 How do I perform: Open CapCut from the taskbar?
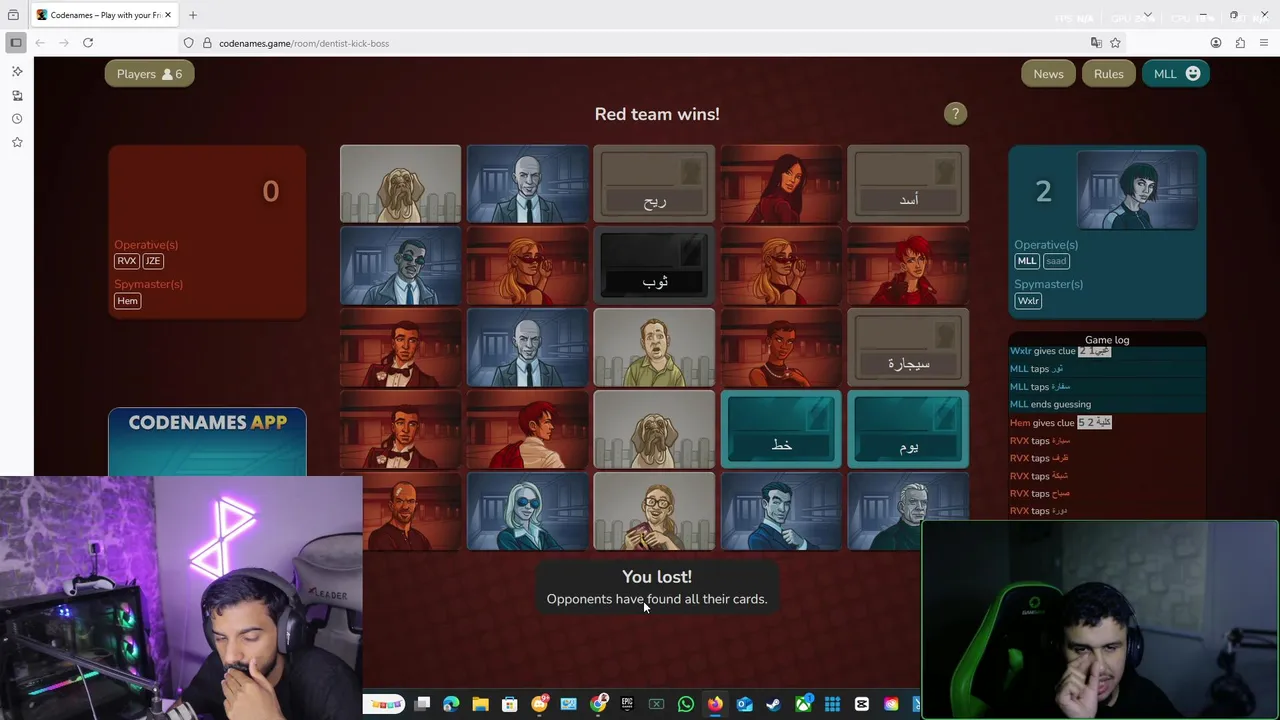tap(862, 704)
